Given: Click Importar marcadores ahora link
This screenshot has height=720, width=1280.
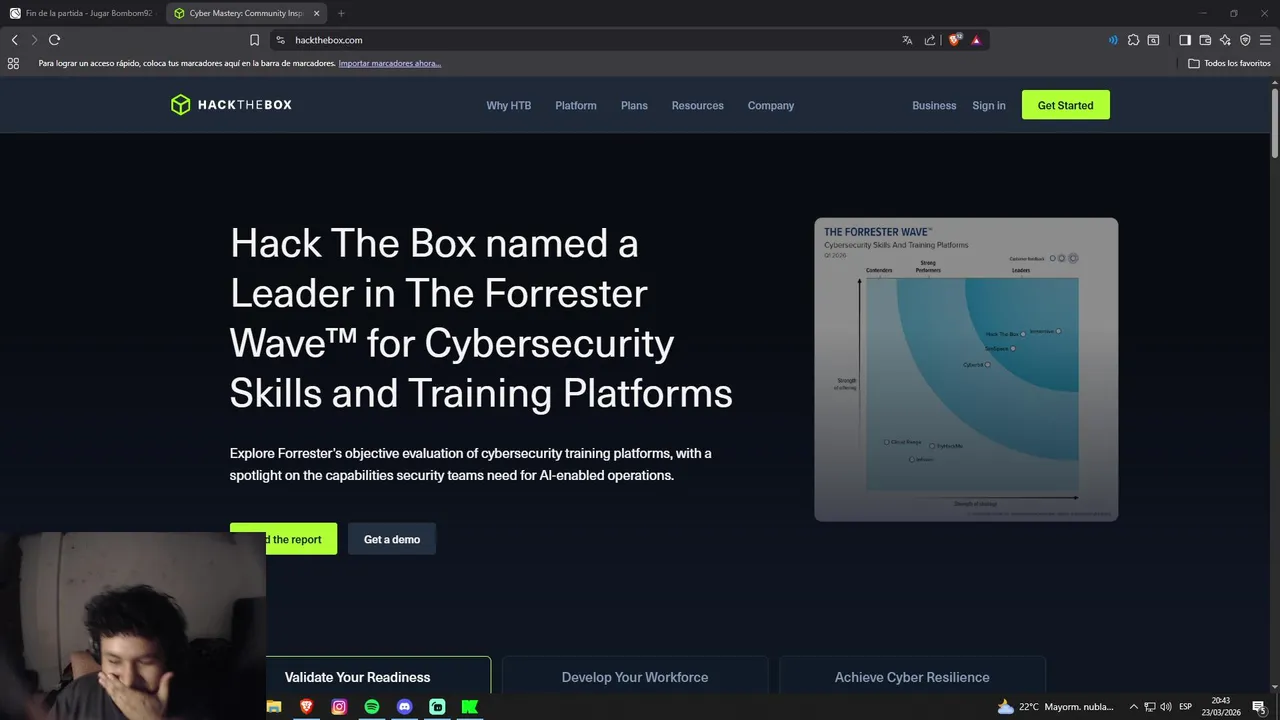Looking at the screenshot, I should [x=390, y=63].
